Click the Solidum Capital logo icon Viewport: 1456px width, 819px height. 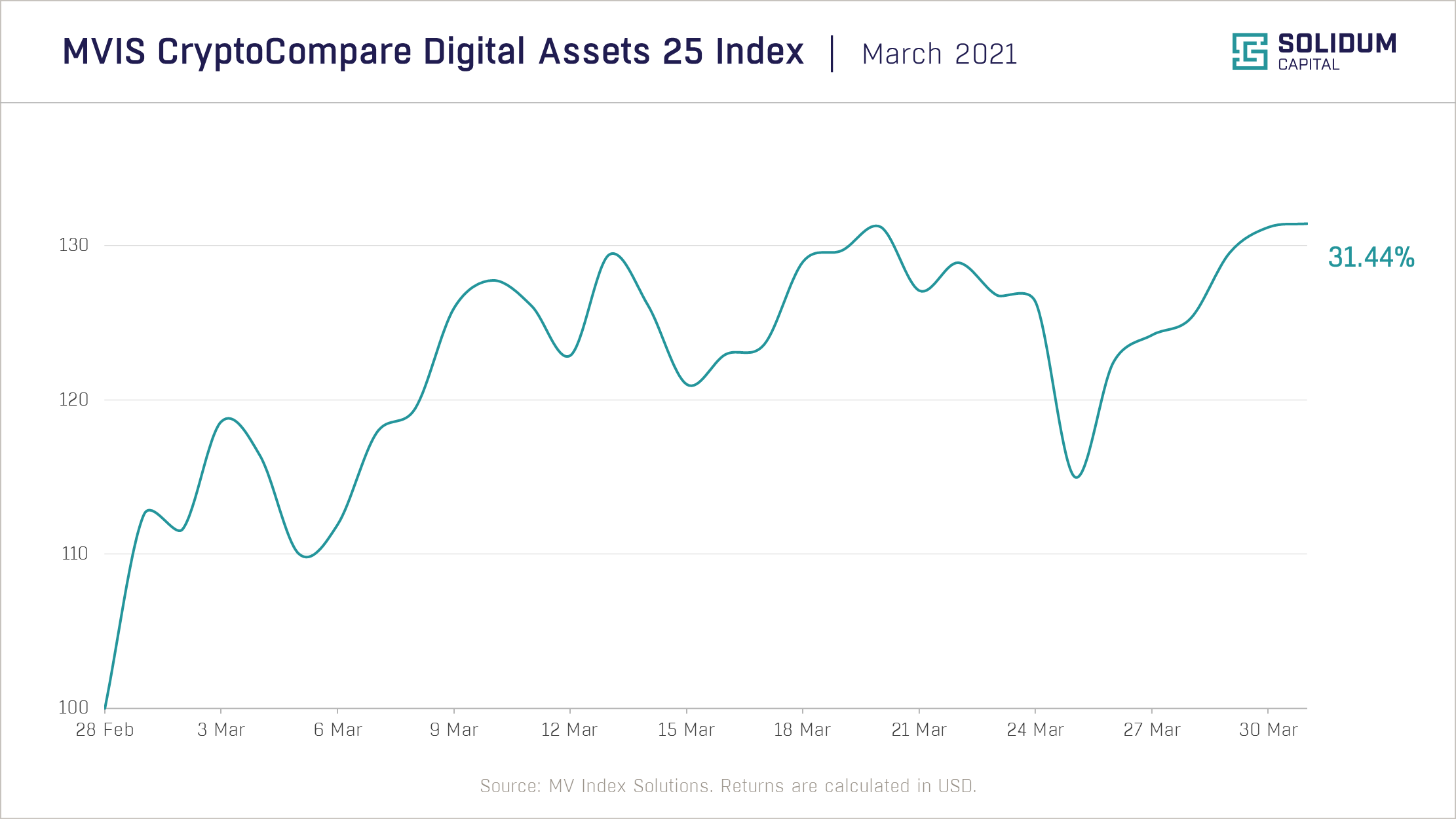pos(1249,51)
